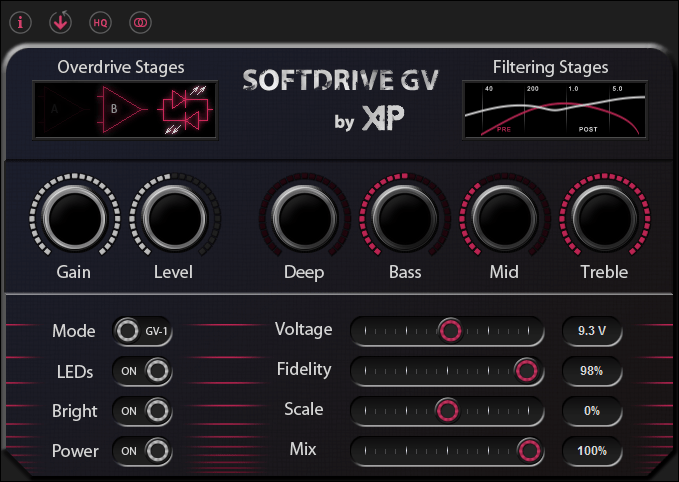Turn off the LEDs switch
Screen dimensions: 679x482
coord(142,371)
